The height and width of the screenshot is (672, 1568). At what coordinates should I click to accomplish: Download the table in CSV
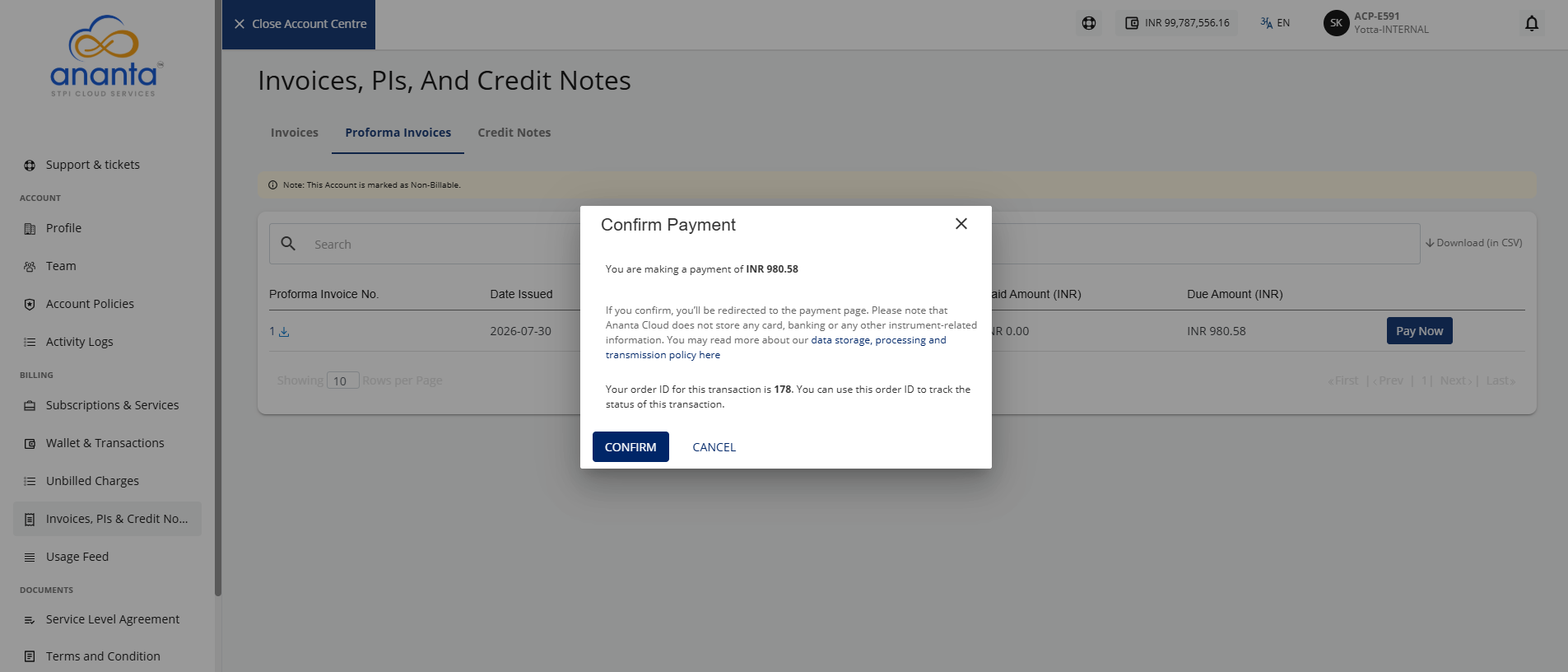click(1474, 243)
